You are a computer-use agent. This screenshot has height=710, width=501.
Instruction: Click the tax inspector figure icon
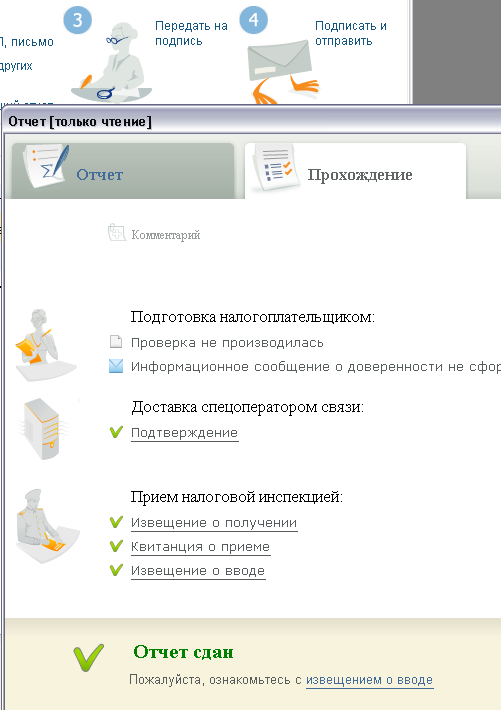click(47, 525)
